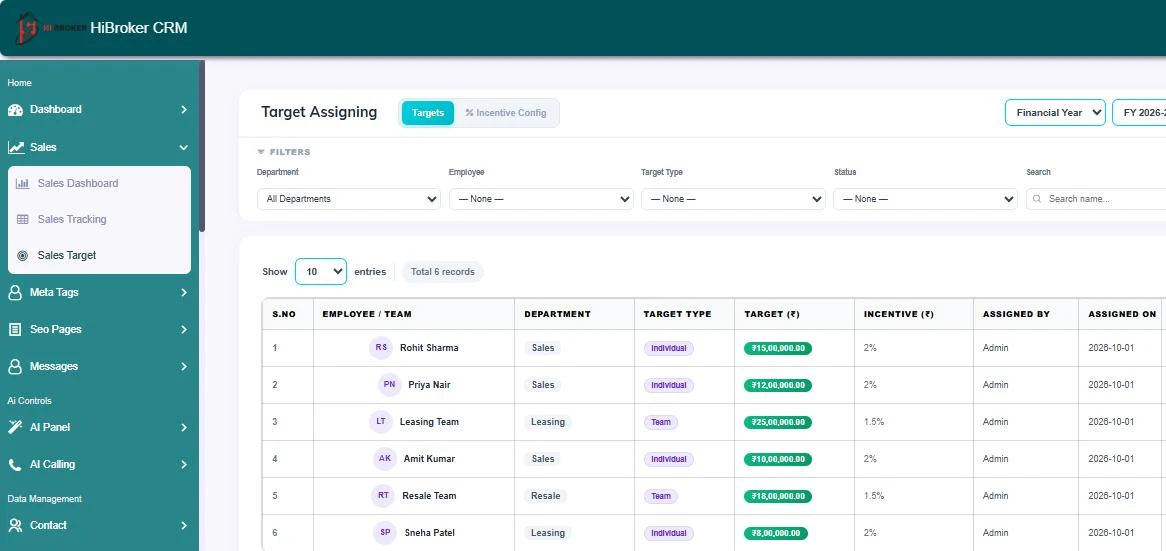Expand the AI Calling chevron

click(x=184, y=465)
